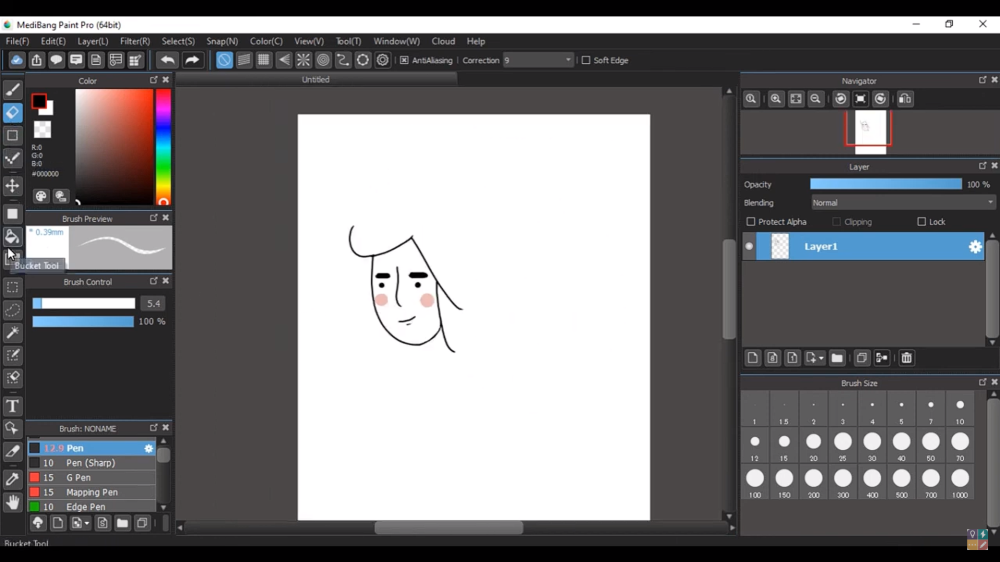Image resolution: width=1000 pixels, height=562 pixels.
Task: Tick the layer Lock checkbox
Action: click(922, 222)
